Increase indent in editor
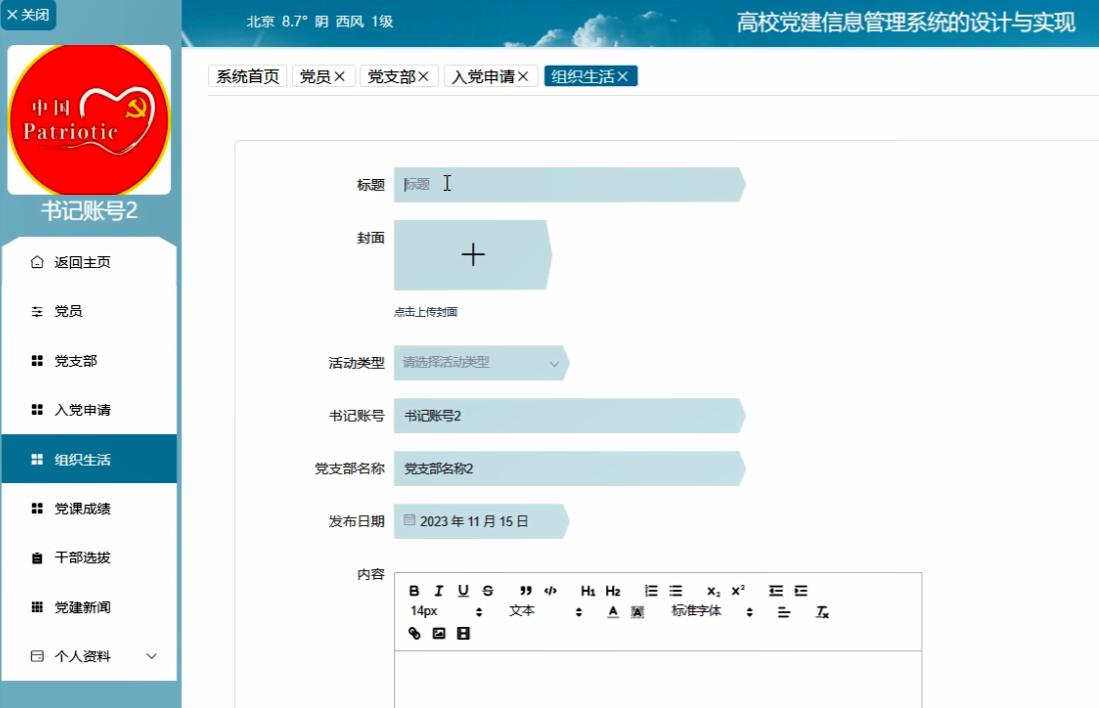1099x708 pixels. (800, 591)
